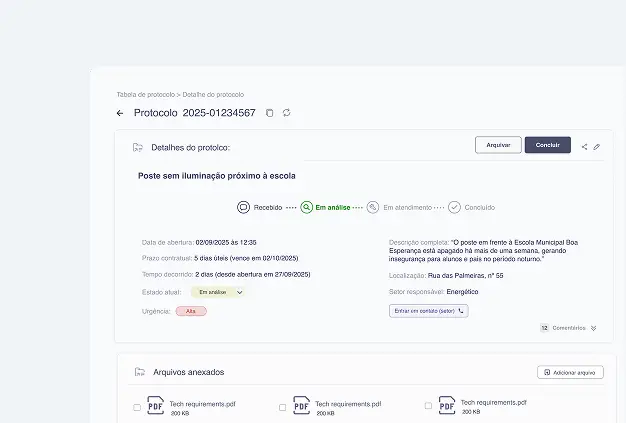
Task: Click the red Alta urgency tag
Action: coord(190,311)
